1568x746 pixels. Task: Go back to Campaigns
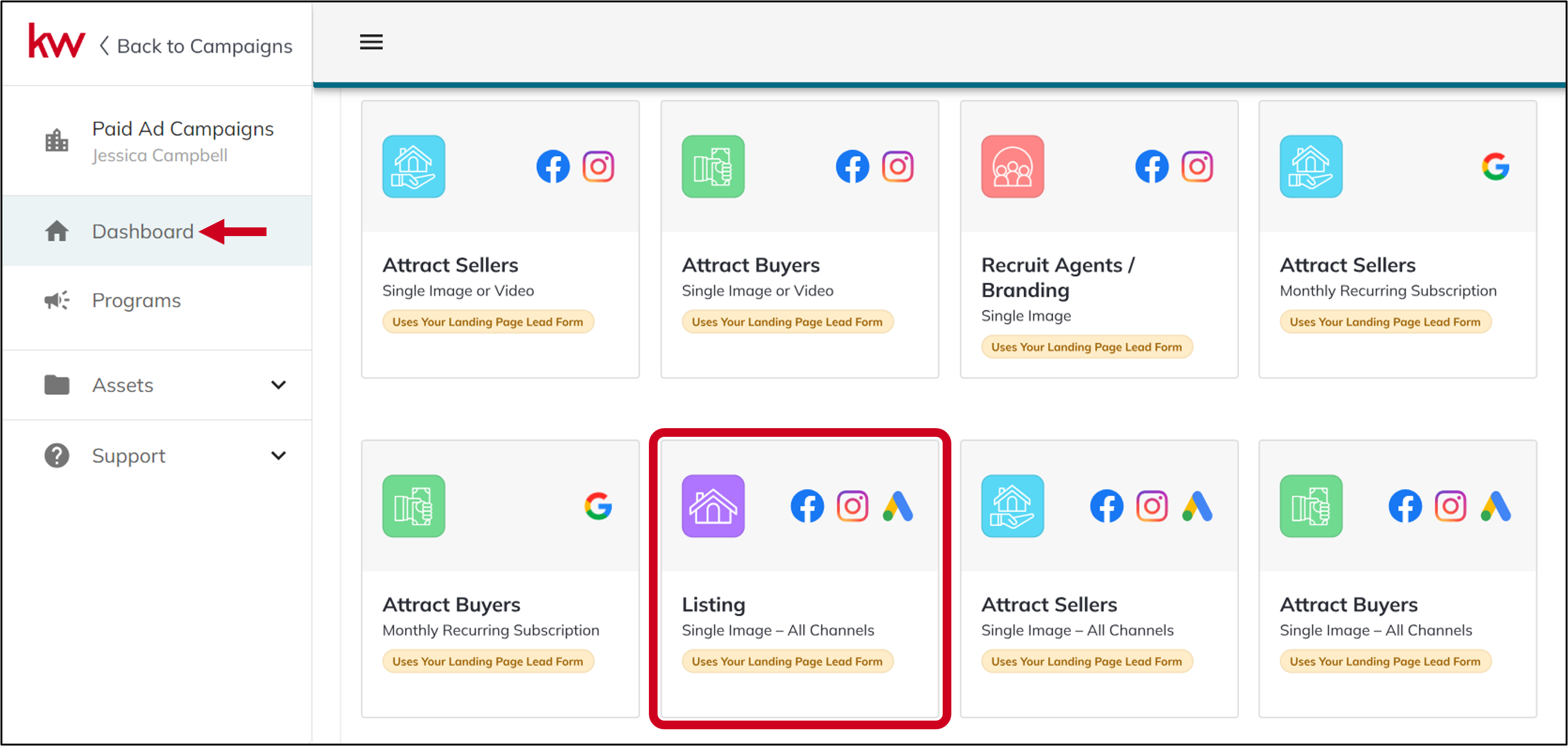tap(196, 46)
